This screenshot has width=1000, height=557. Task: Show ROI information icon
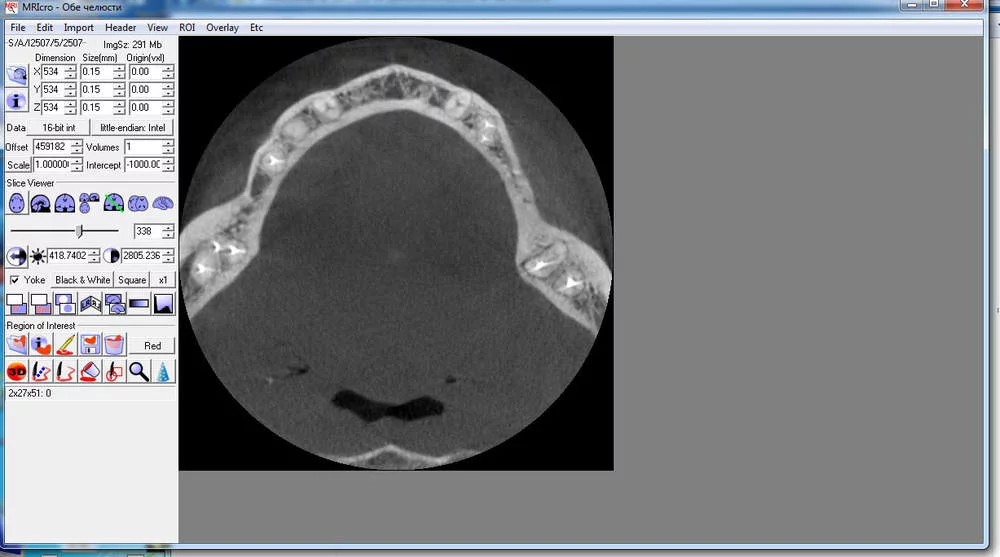[x=41, y=345]
